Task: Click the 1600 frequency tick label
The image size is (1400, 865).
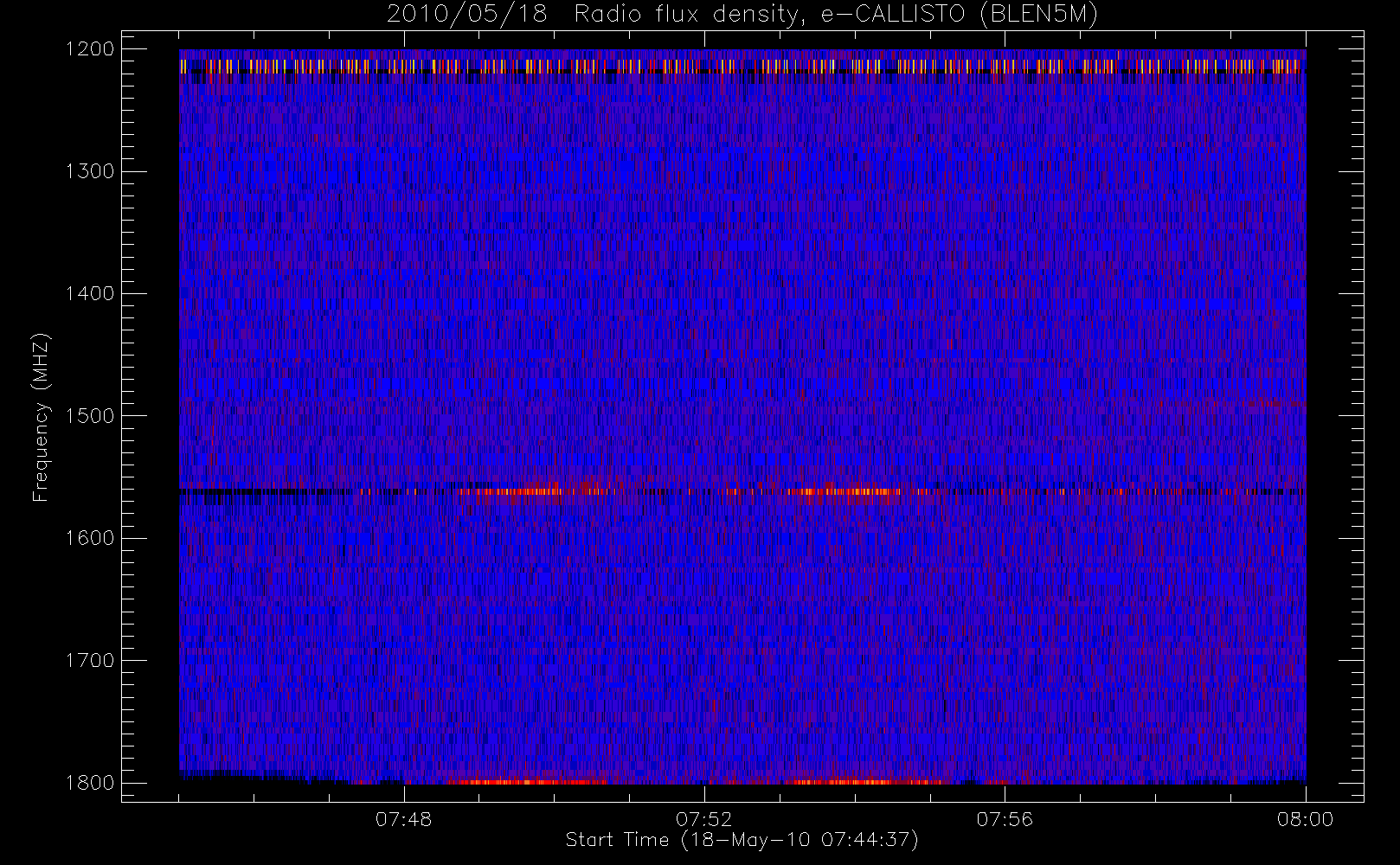Action: coord(90,538)
